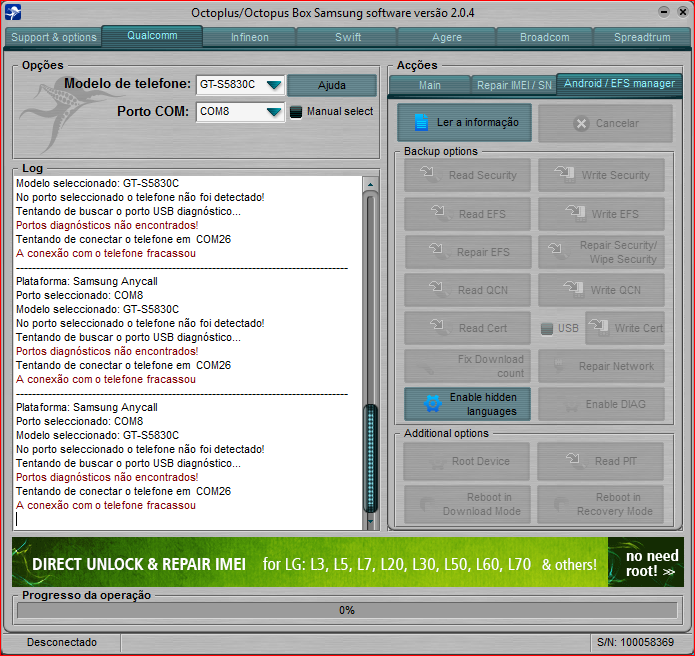Click the Octoplus app logo icon
This screenshot has width=695, height=656.
[x=12, y=12]
